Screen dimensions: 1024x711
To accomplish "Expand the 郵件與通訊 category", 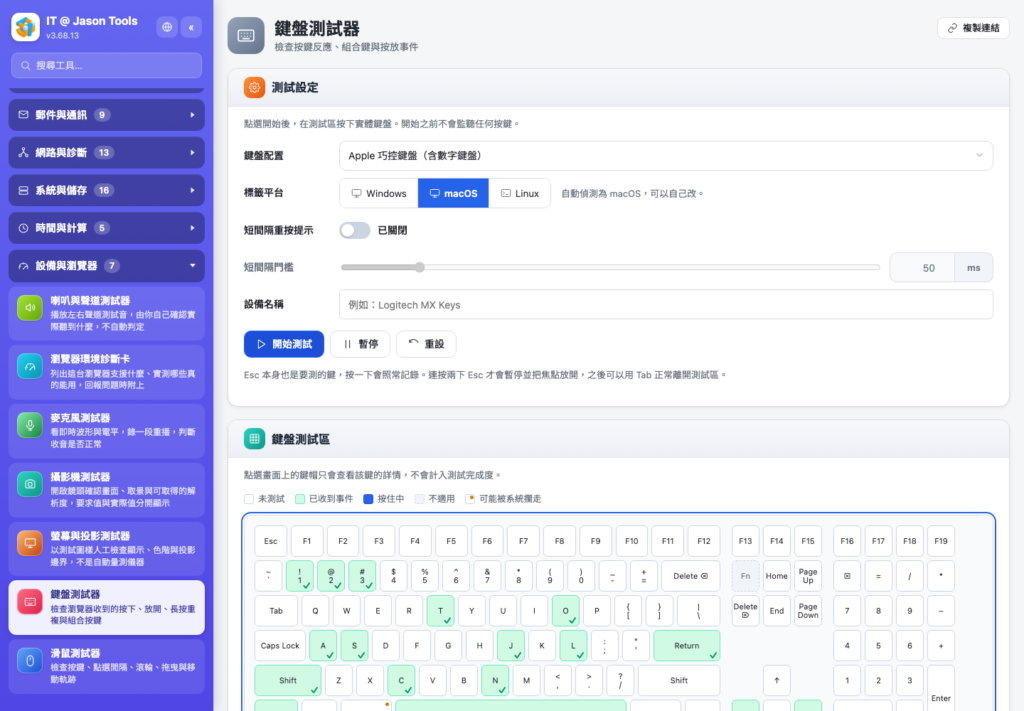I will (106, 115).
